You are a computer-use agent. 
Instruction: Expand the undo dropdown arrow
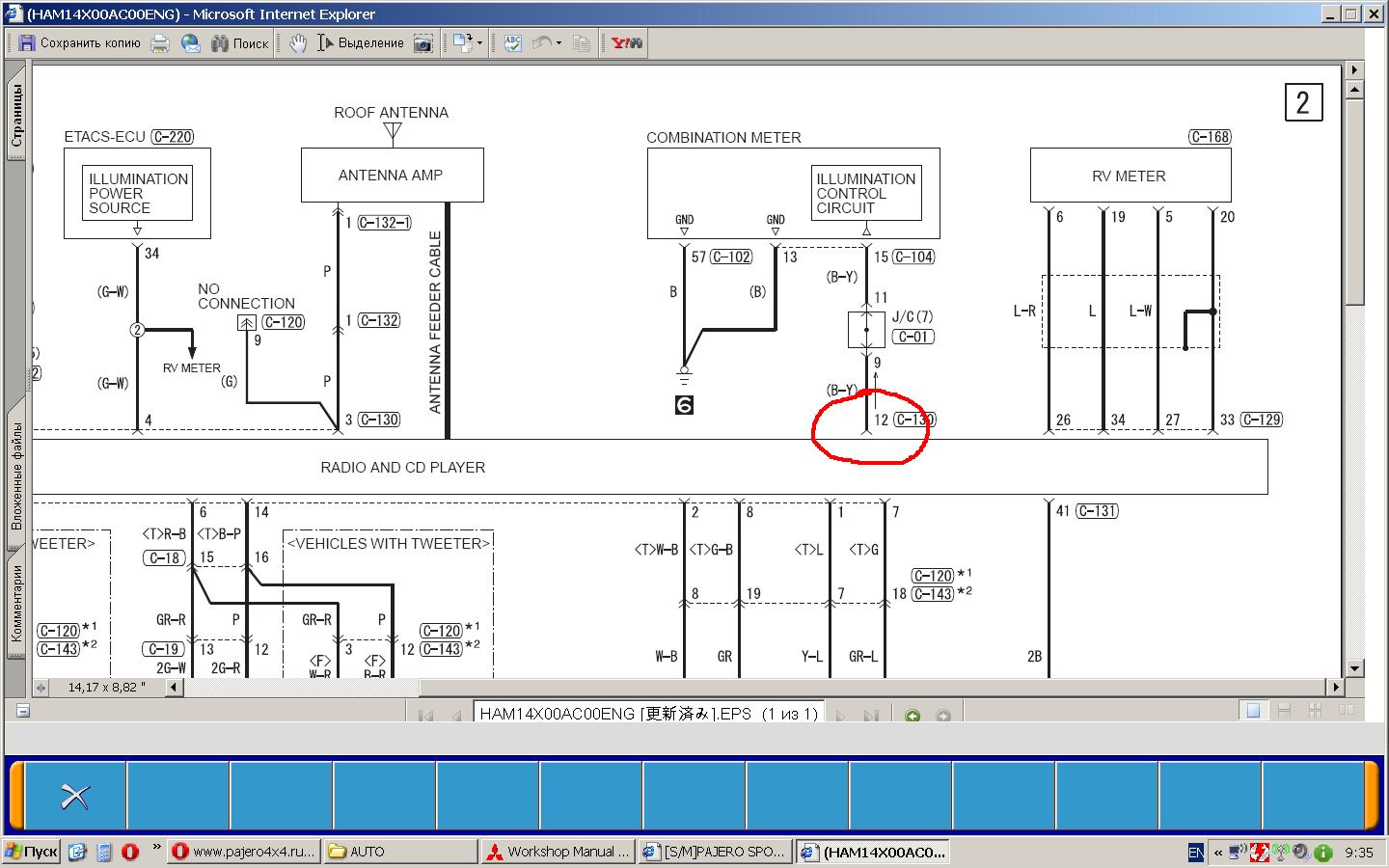point(558,42)
